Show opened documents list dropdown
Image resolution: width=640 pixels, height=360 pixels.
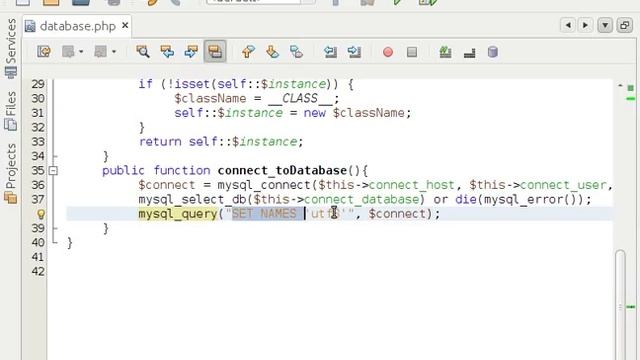pyautogui.click(x=605, y=25)
